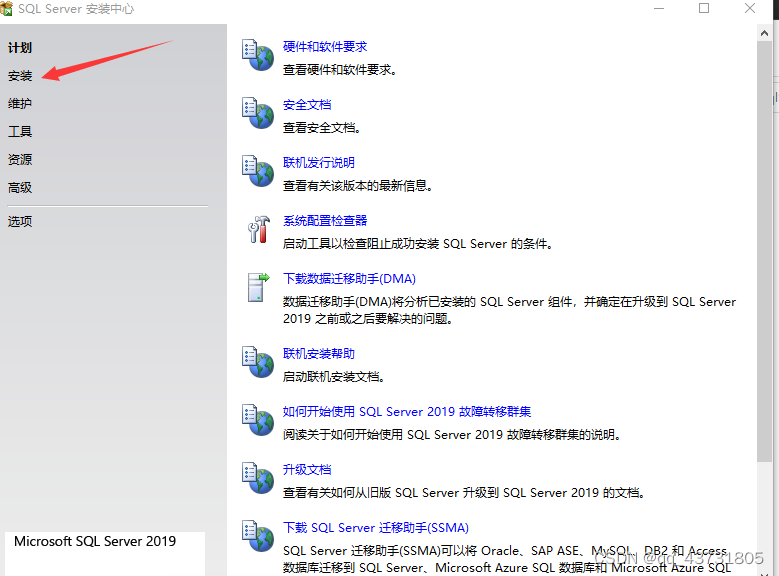Click 下载 SQL Server 迁移助手(SSMA) link
The image size is (779, 576).
(x=376, y=528)
